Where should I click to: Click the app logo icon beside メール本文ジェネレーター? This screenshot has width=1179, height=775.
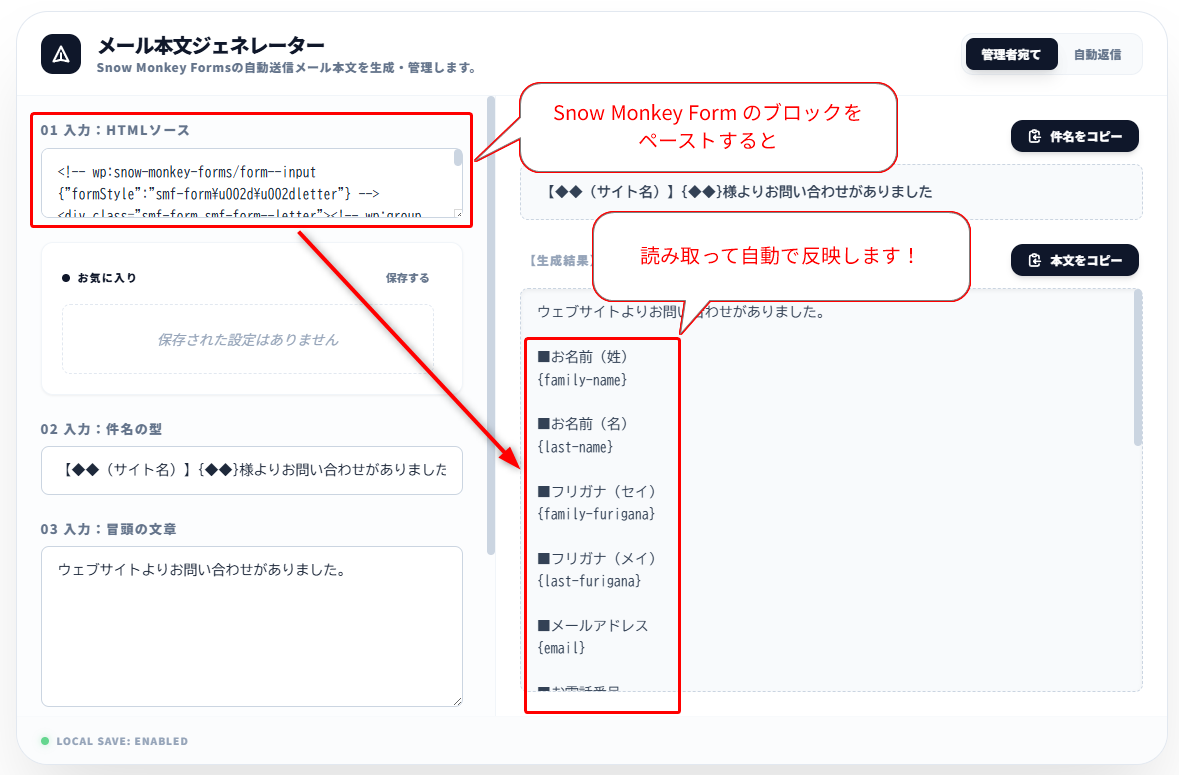(x=61, y=54)
